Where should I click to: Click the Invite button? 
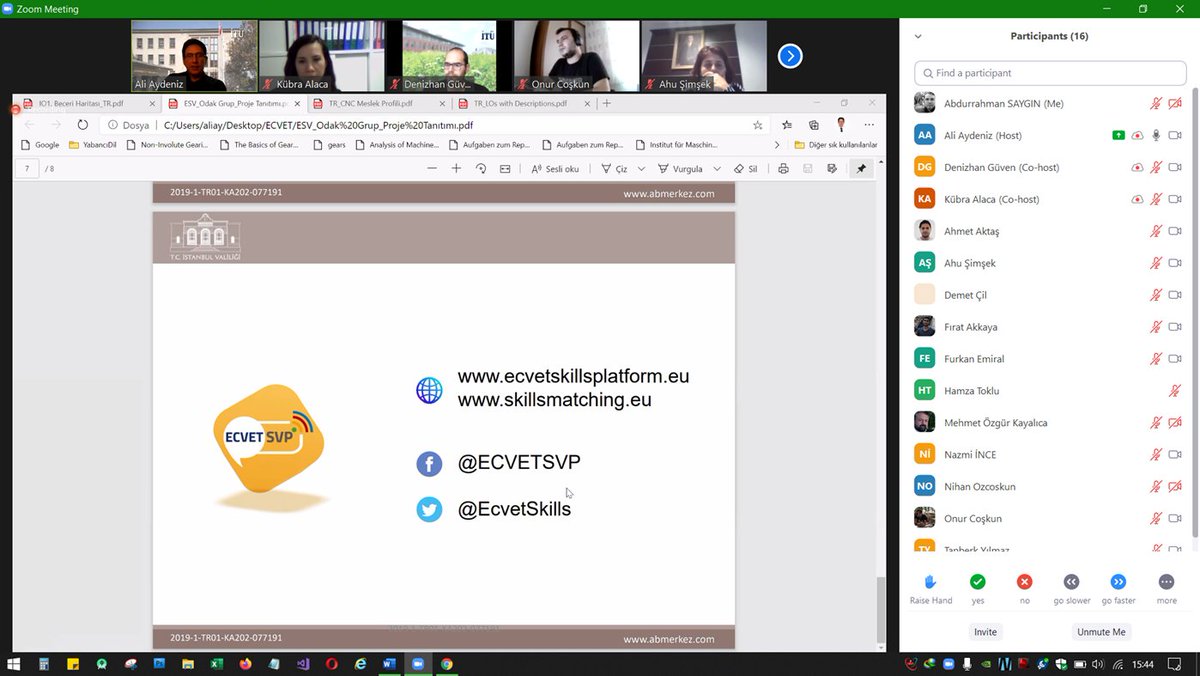(x=985, y=632)
